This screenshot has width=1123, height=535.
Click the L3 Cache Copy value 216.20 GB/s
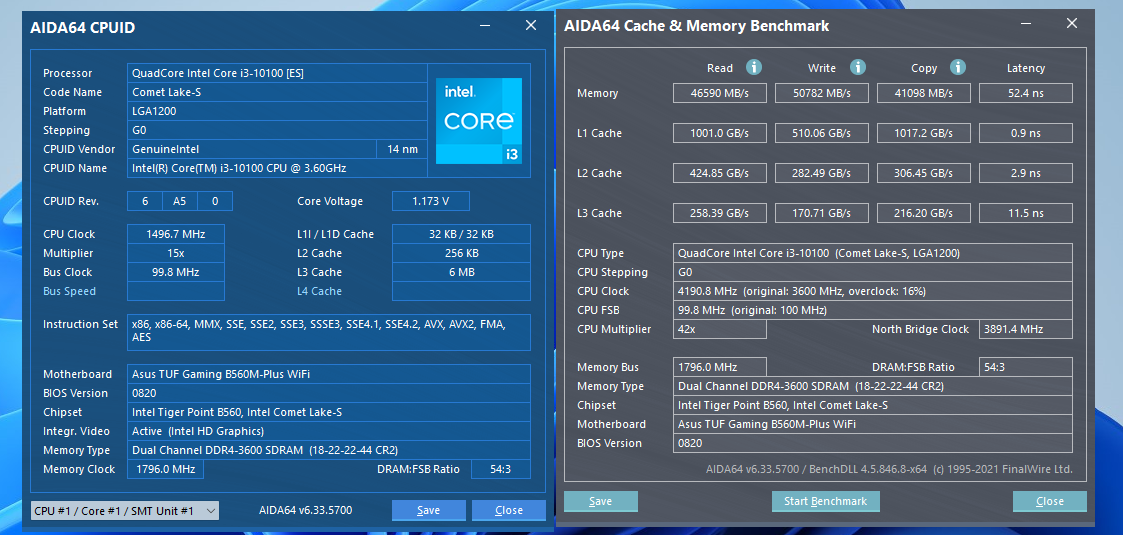point(924,213)
